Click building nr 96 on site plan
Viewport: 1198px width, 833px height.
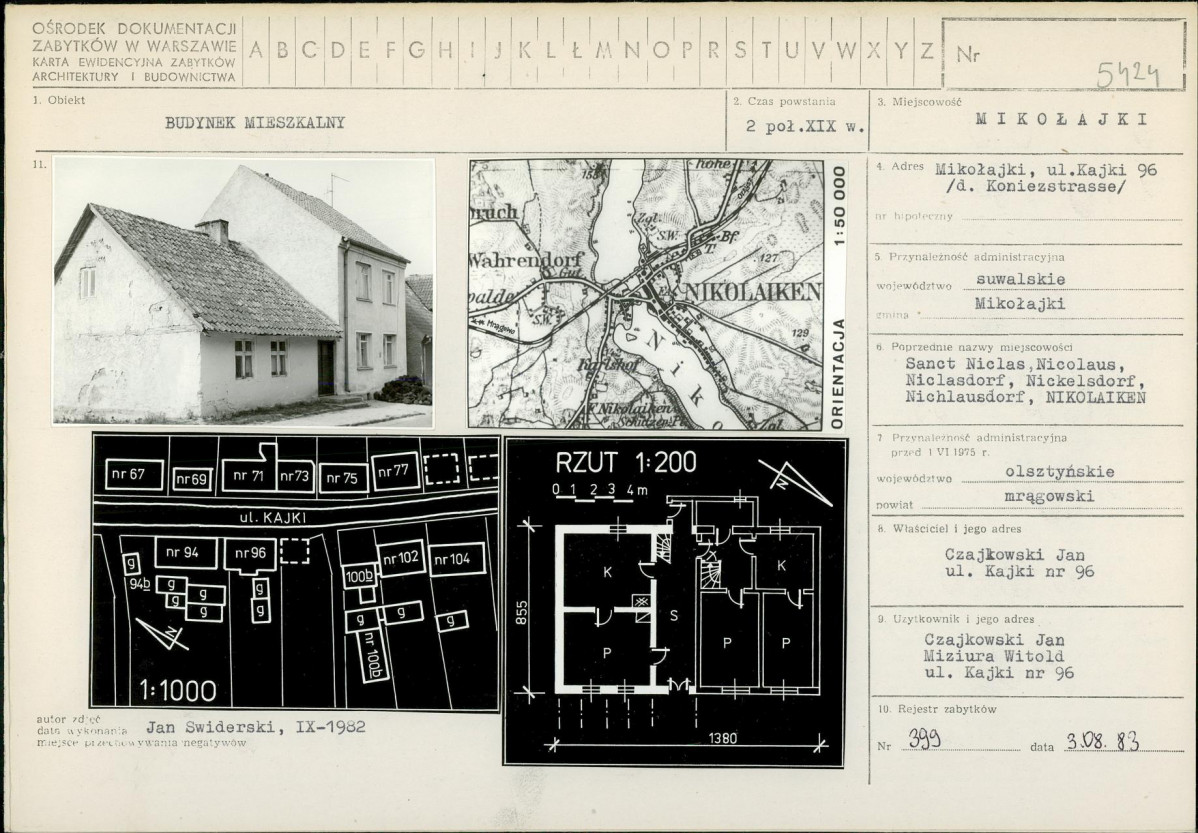[x=250, y=555]
